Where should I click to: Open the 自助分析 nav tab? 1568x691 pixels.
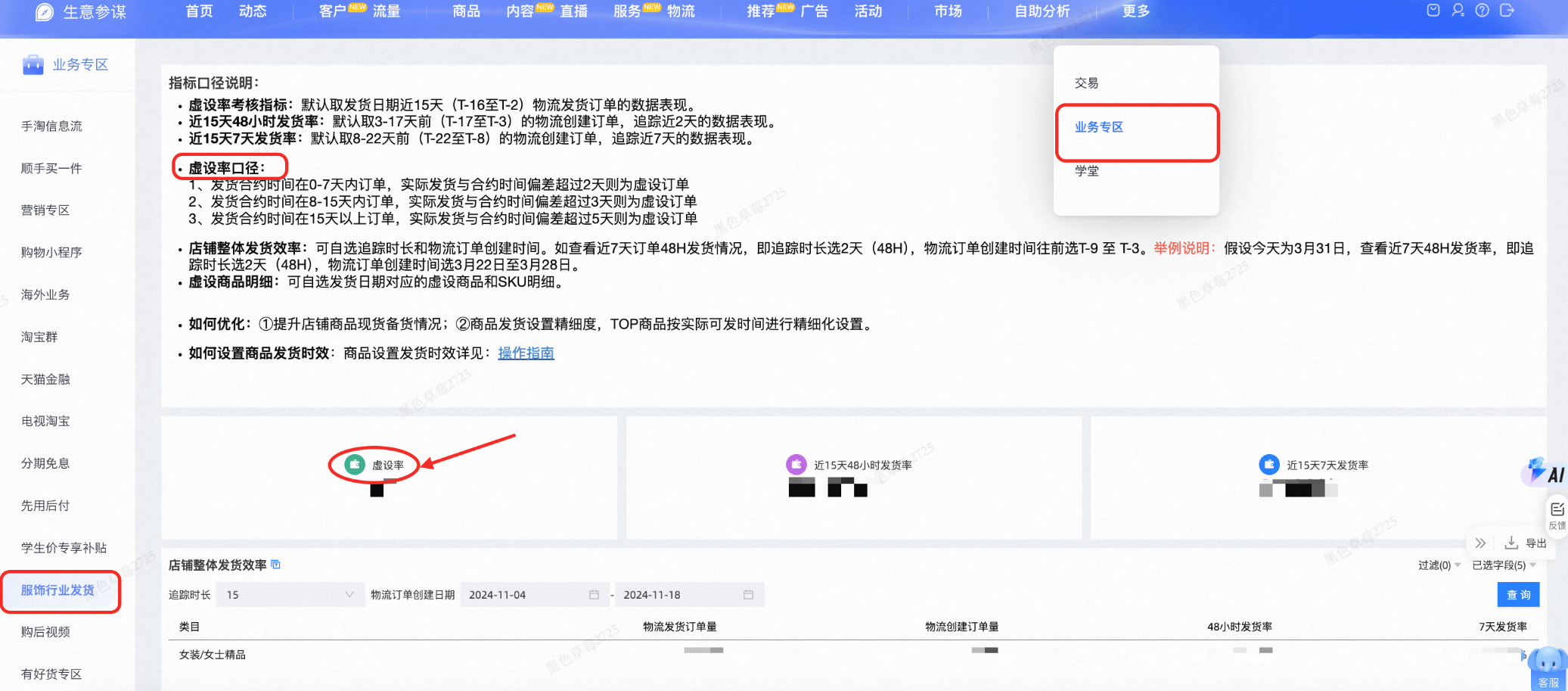pos(1042,11)
